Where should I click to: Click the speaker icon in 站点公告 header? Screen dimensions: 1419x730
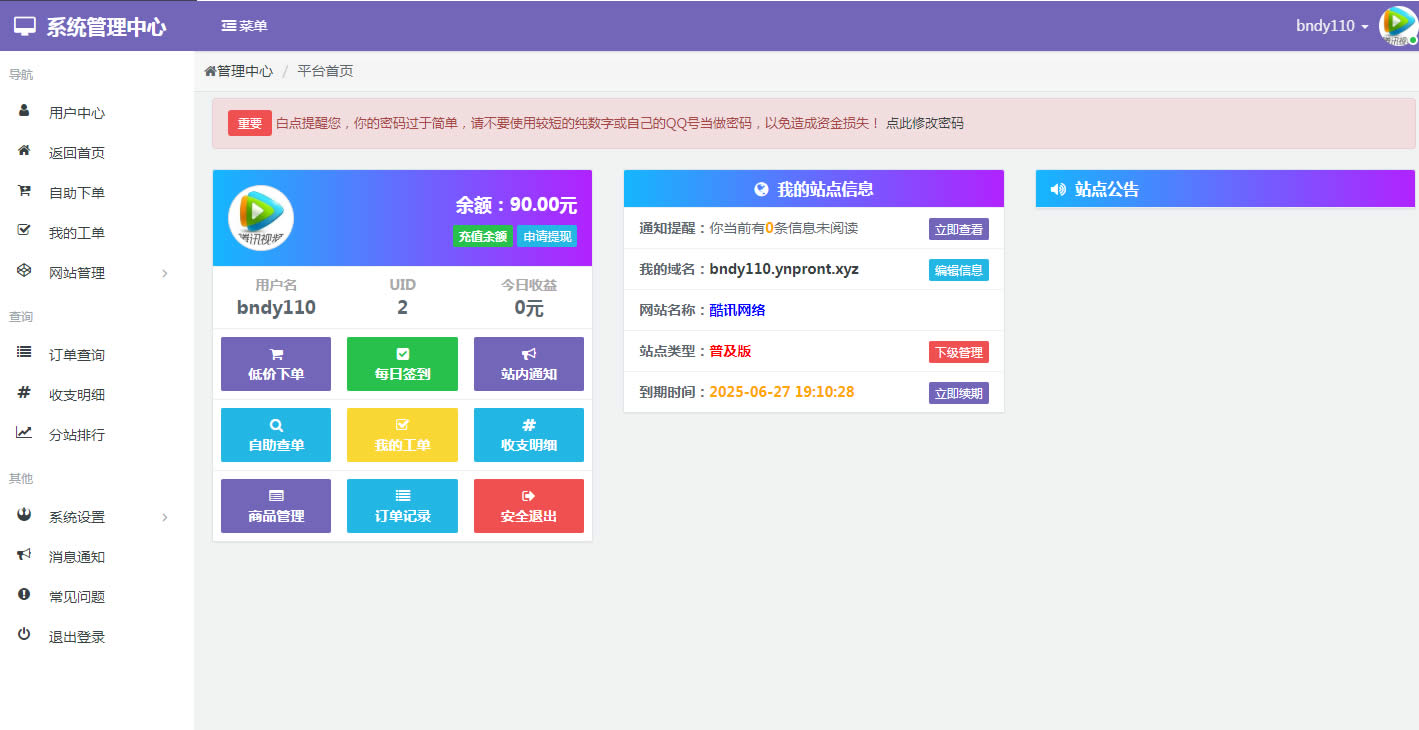1058,189
